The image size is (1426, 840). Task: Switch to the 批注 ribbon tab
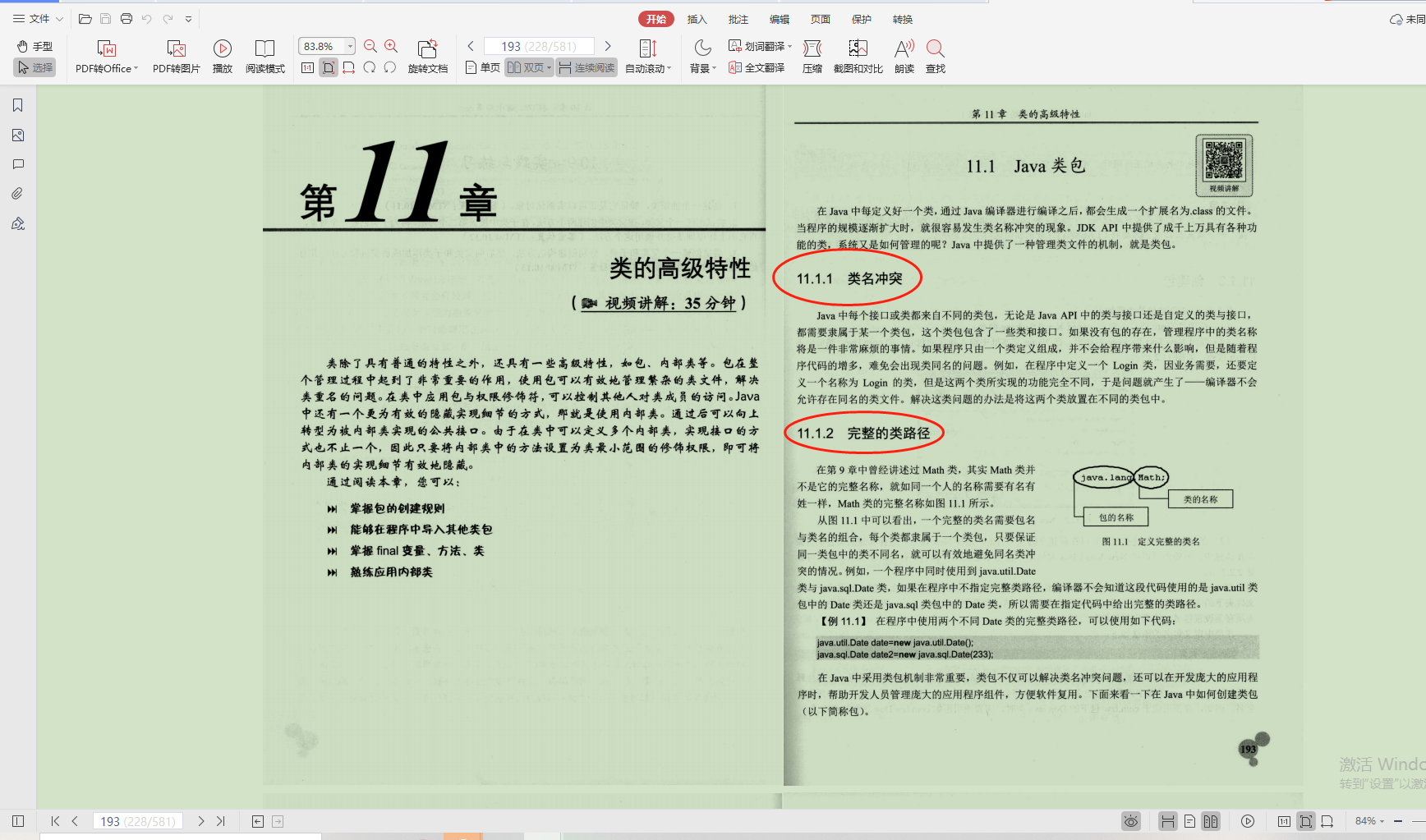(x=738, y=19)
